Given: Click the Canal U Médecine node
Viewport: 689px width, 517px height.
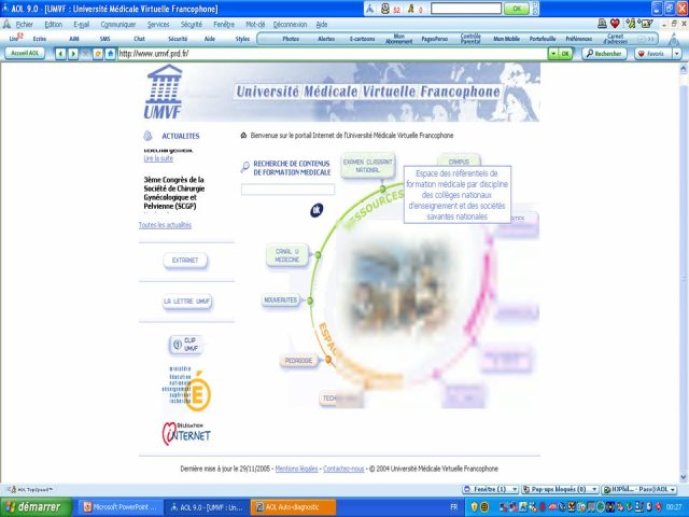Looking at the screenshot, I should pos(287,255).
